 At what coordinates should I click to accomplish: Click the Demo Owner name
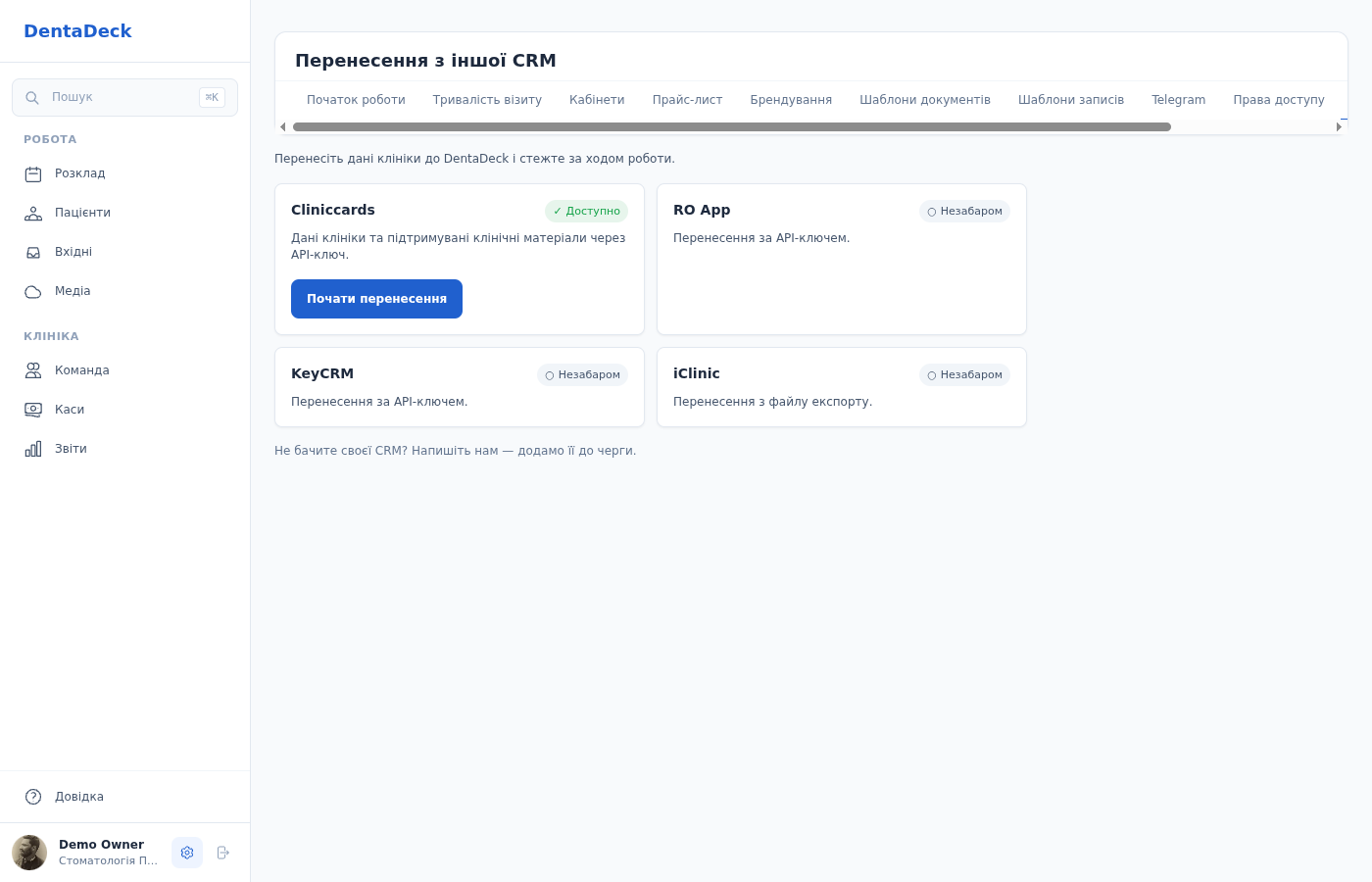point(101,845)
